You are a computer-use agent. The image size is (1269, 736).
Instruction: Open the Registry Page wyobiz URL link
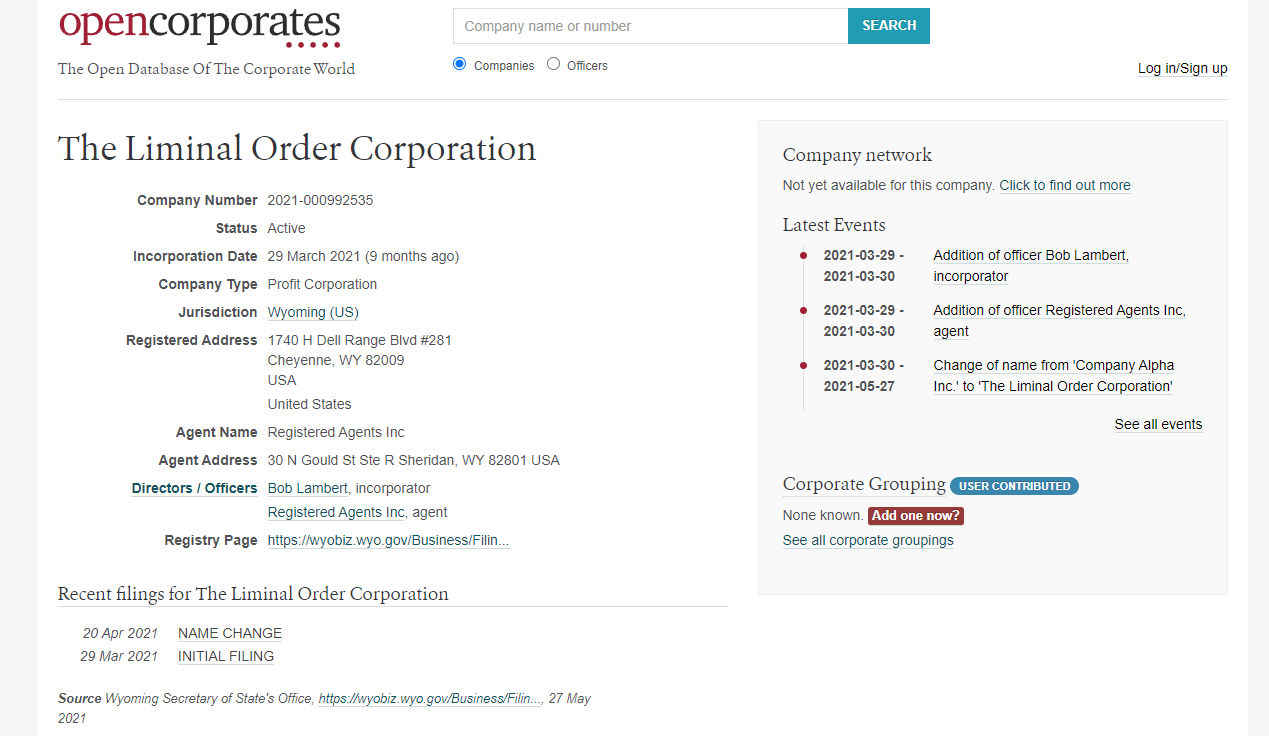(388, 540)
